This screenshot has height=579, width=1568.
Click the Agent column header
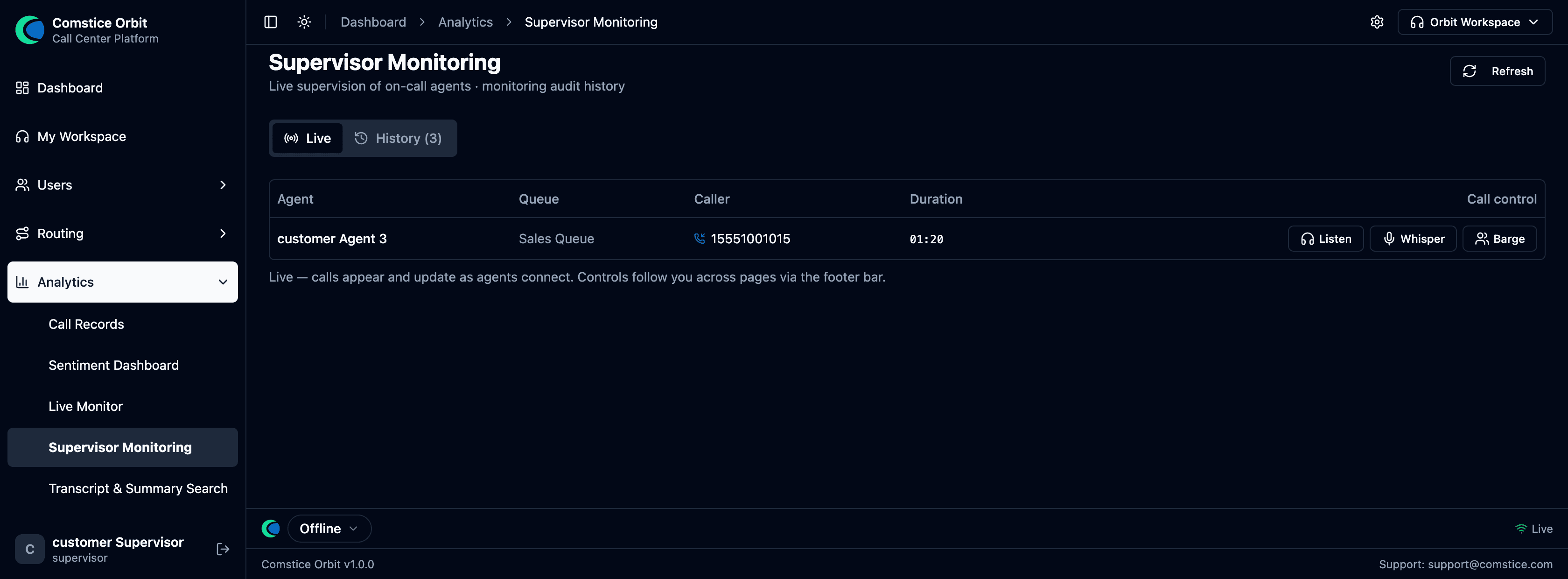[295, 199]
